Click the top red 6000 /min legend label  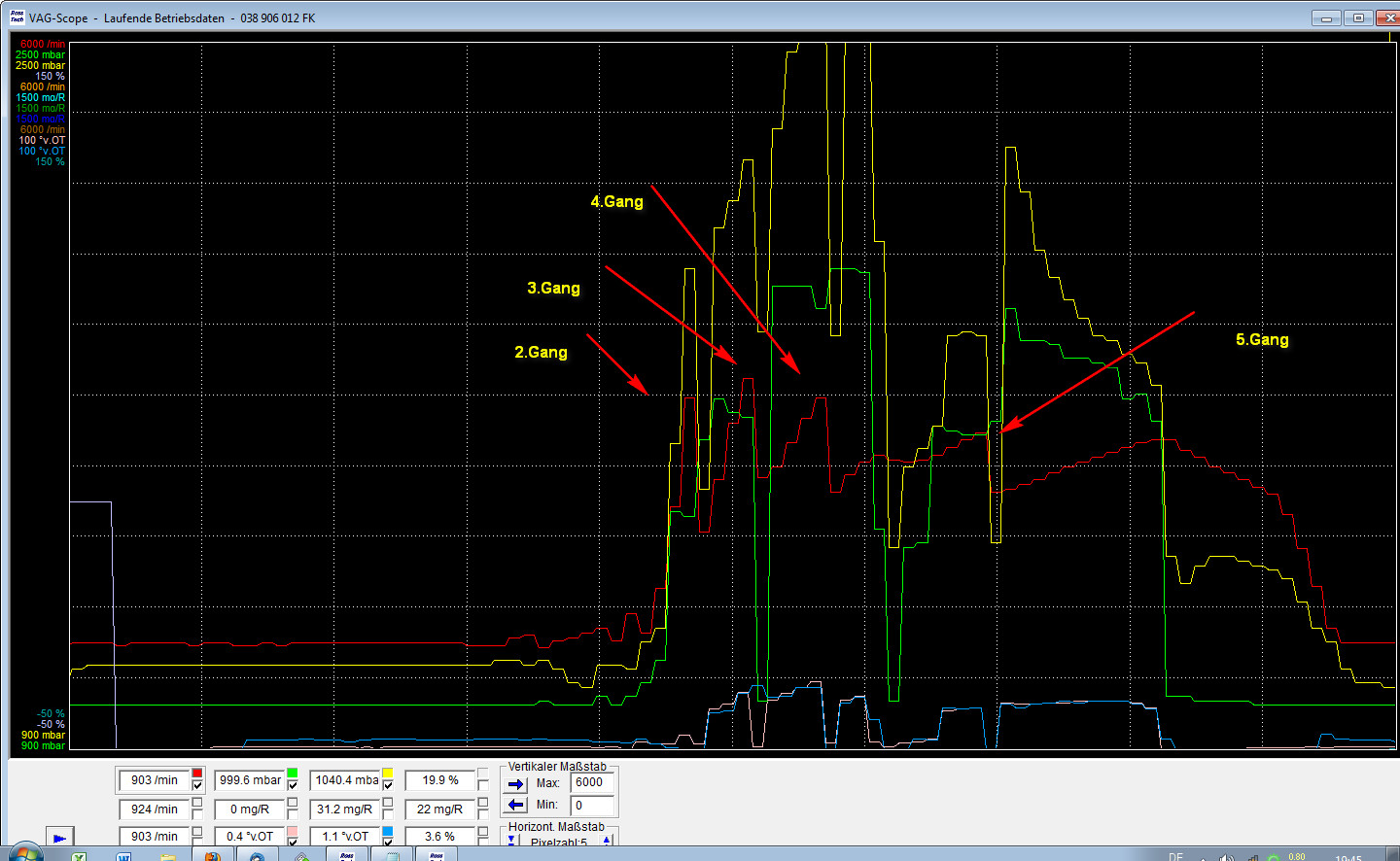43,44
